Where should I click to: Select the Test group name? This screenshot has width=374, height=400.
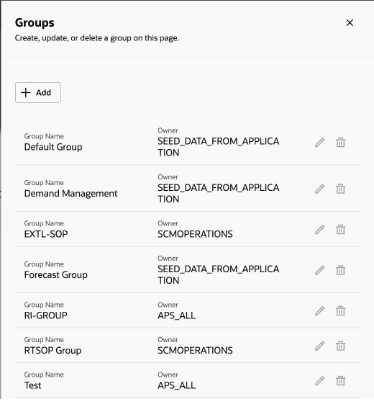point(33,385)
